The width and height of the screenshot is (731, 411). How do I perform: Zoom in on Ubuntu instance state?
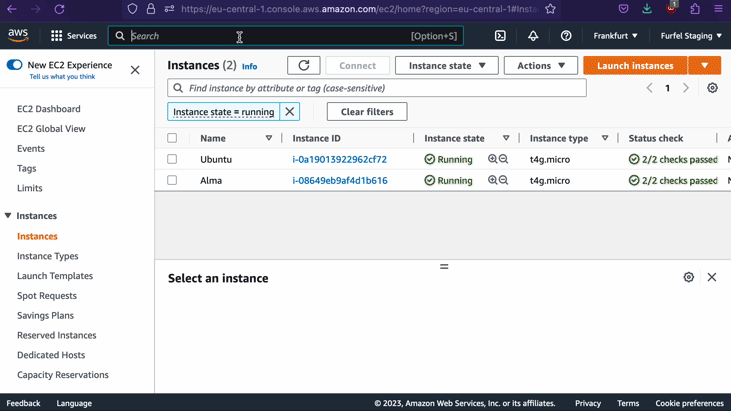[x=493, y=159]
